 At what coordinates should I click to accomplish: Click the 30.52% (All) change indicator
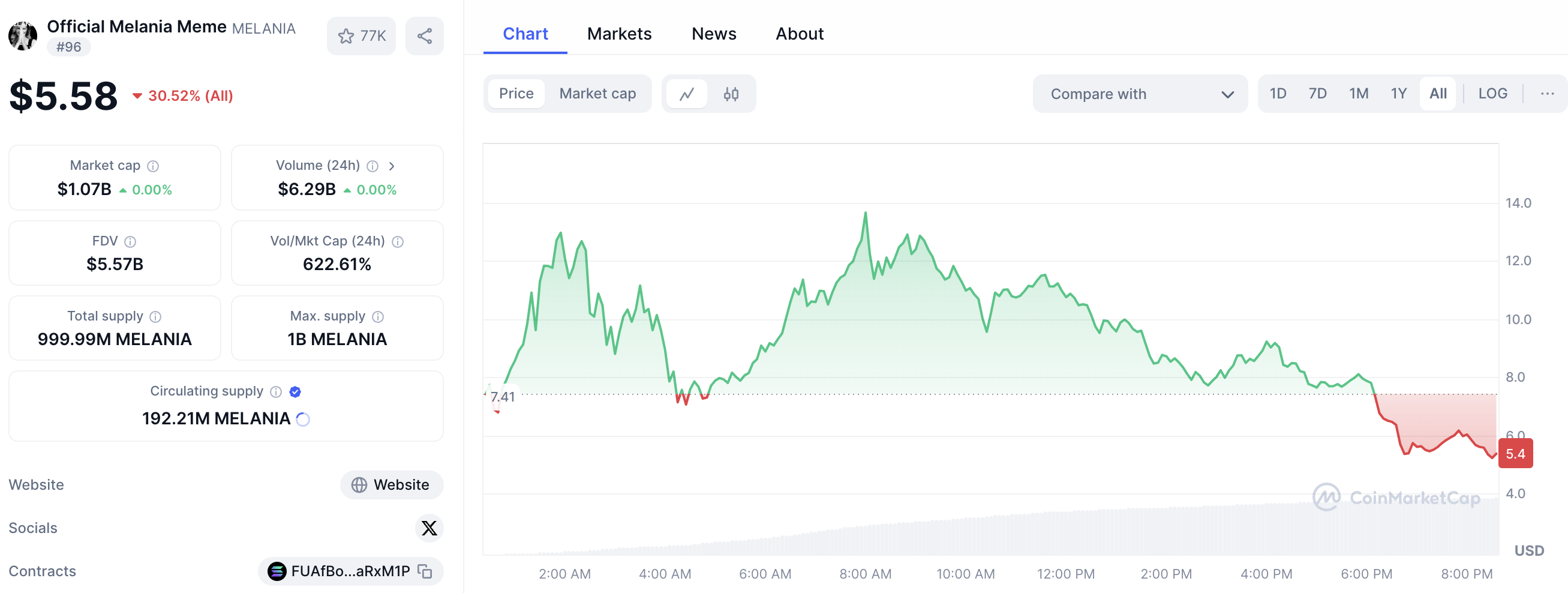pyautogui.click(x=183, y=96)
